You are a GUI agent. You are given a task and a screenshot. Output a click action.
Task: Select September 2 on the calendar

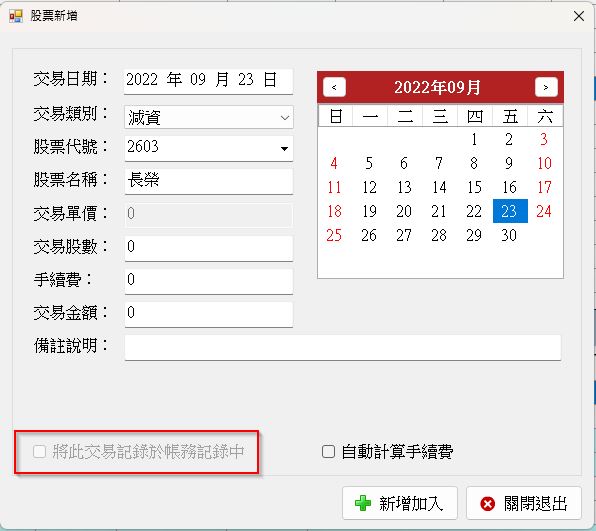click(509, 139)
